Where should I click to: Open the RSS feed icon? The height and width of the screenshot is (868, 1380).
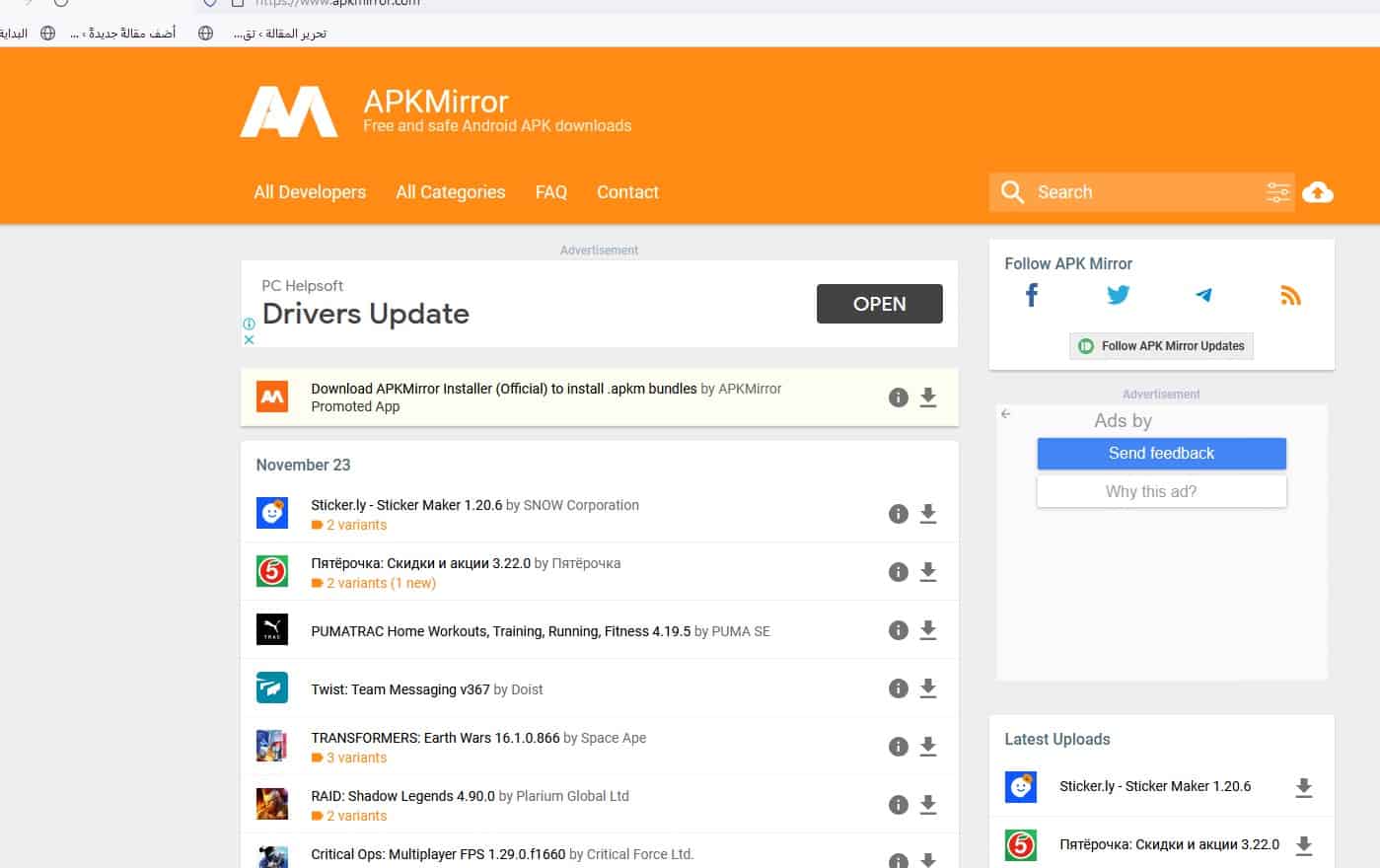[x=1290, y=295]
